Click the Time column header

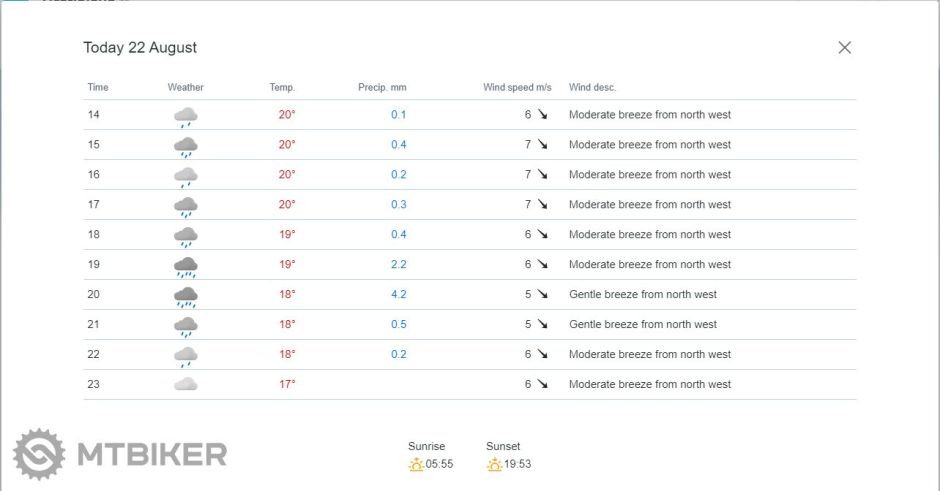(x=98, y=88)
